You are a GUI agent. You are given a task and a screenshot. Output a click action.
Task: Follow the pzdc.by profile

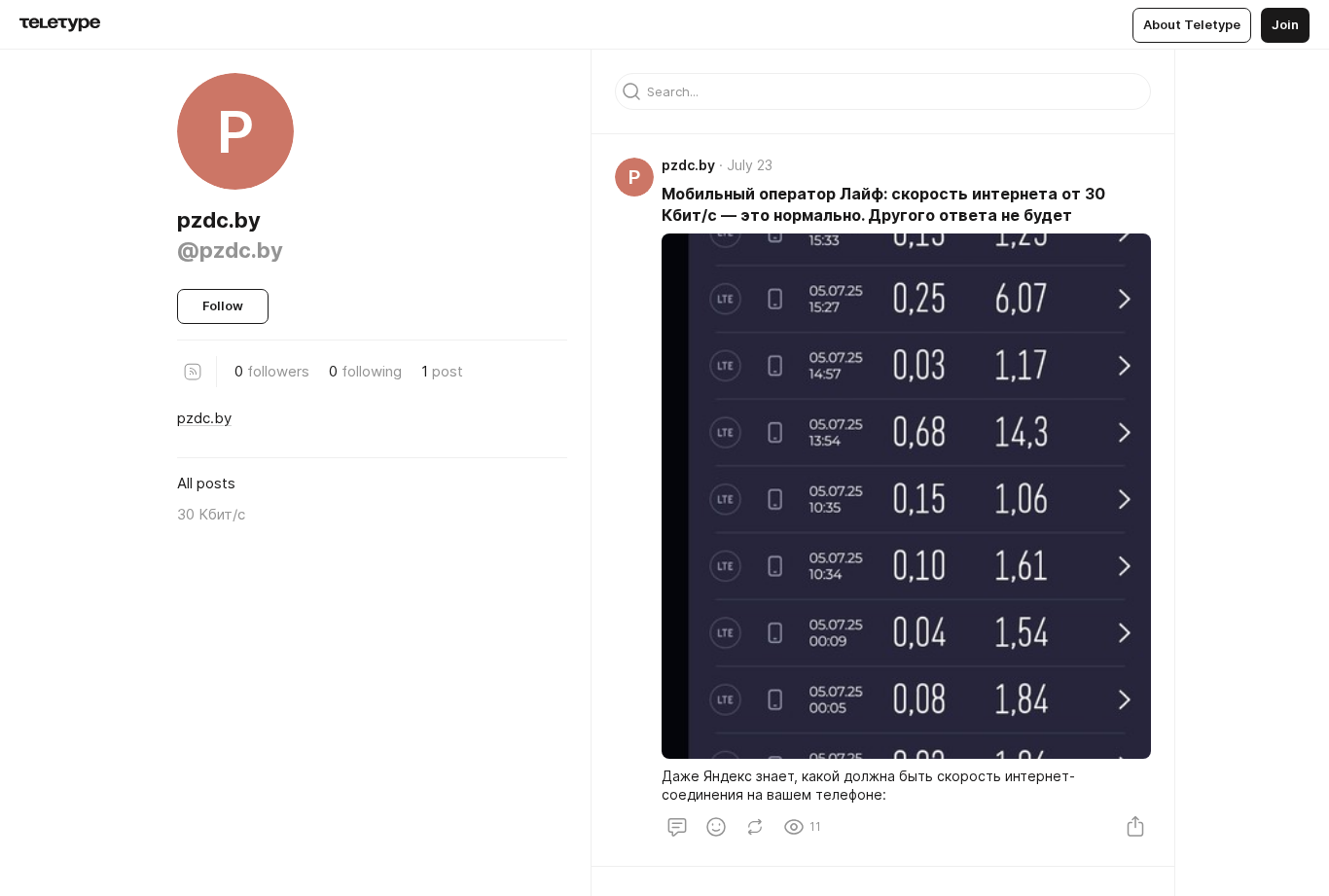(223, 306)
